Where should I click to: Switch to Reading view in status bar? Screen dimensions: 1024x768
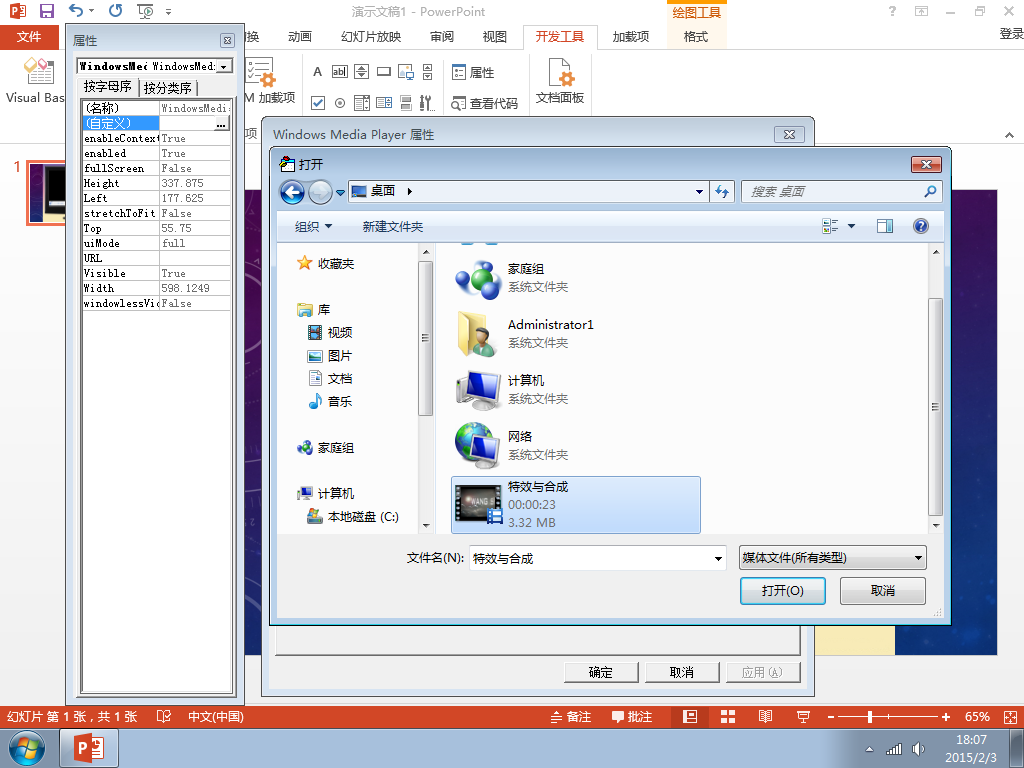coord(765,716)
